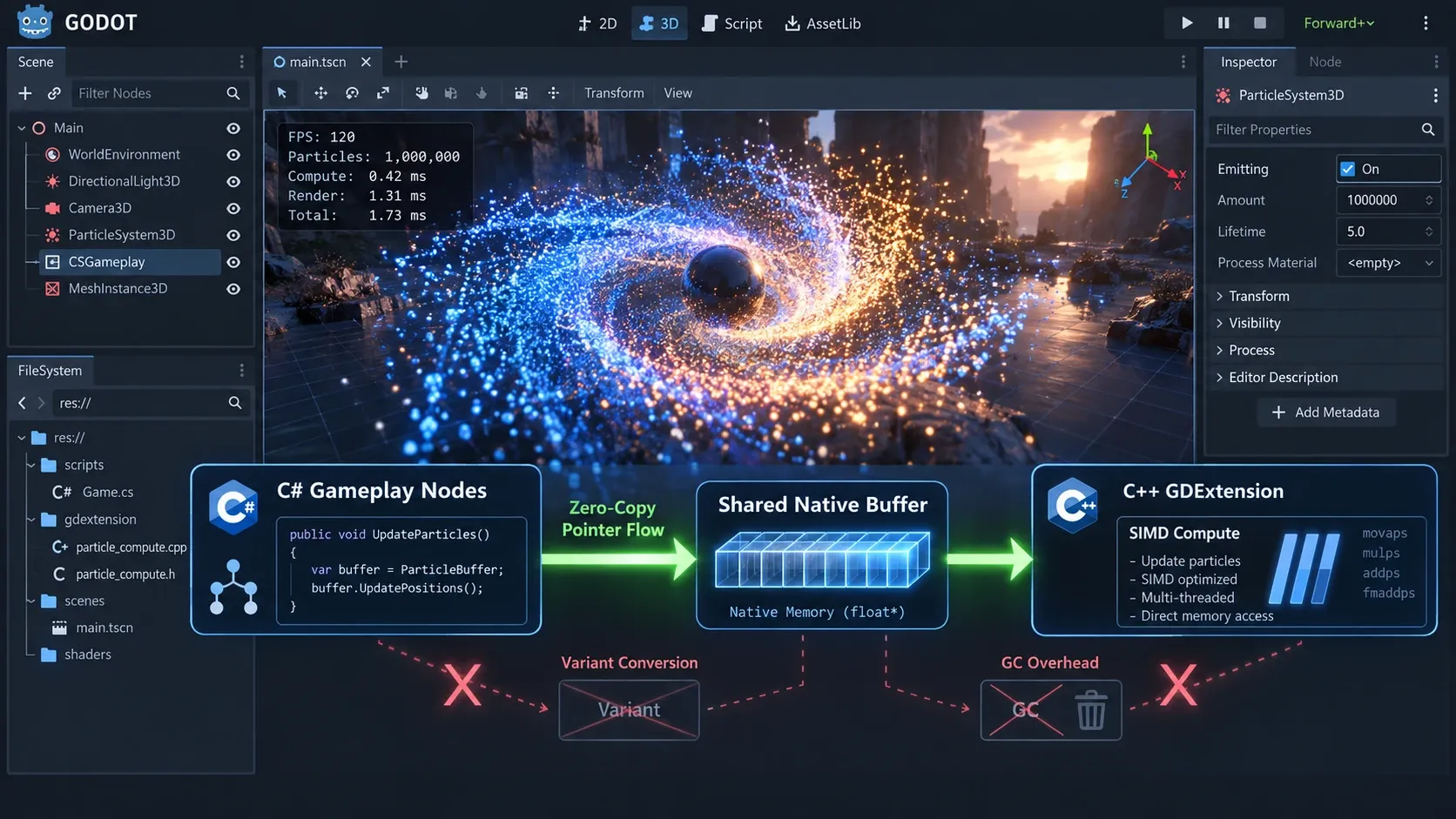
Task: Pause the running scene
Action: (1223, 23)
